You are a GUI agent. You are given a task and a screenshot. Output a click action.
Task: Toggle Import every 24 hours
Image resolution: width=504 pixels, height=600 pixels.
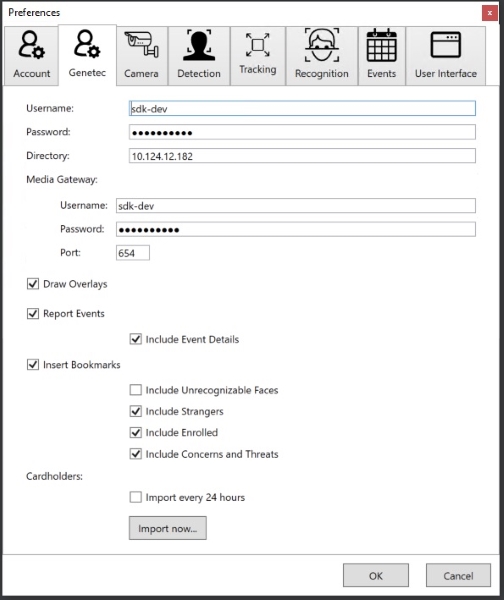coord(135,497)
